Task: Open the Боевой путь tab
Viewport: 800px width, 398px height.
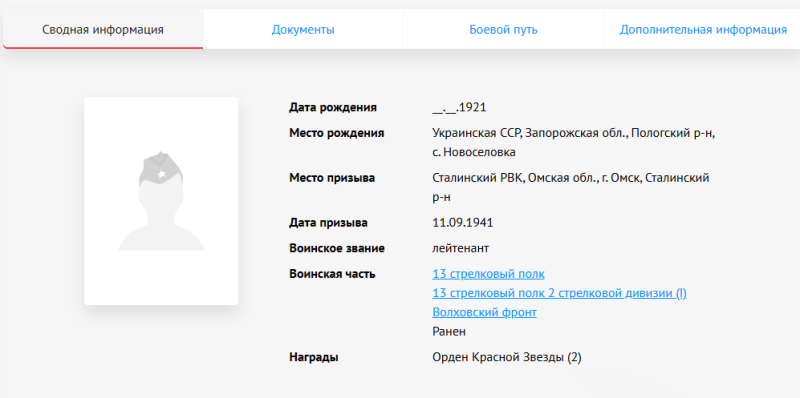Action: [503, 30]
